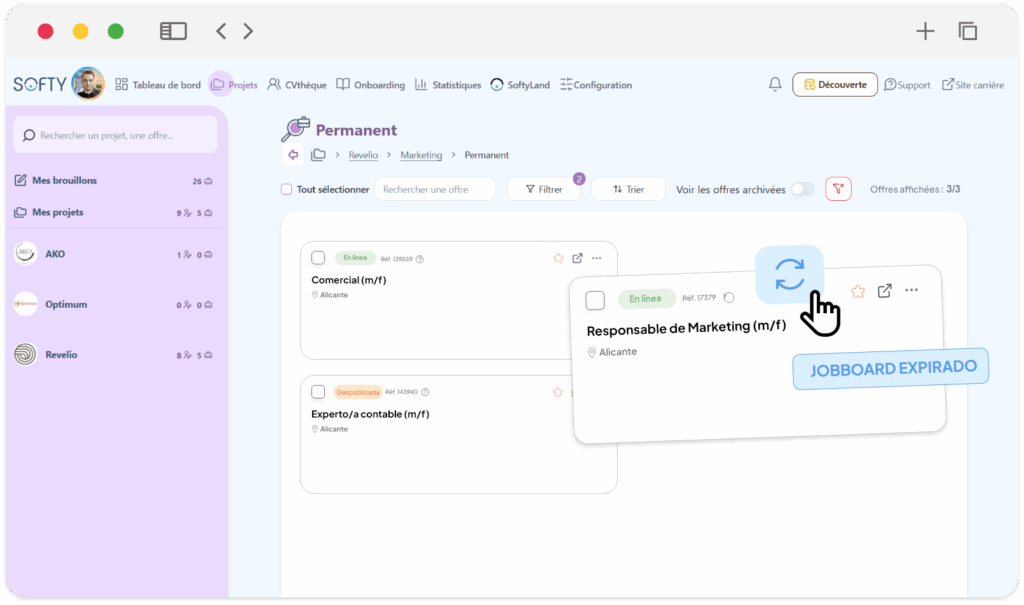Click the blue refresh jobboard icon
Image resolution: width=1024 pixels, height=605 pixels.
point(789,274)
